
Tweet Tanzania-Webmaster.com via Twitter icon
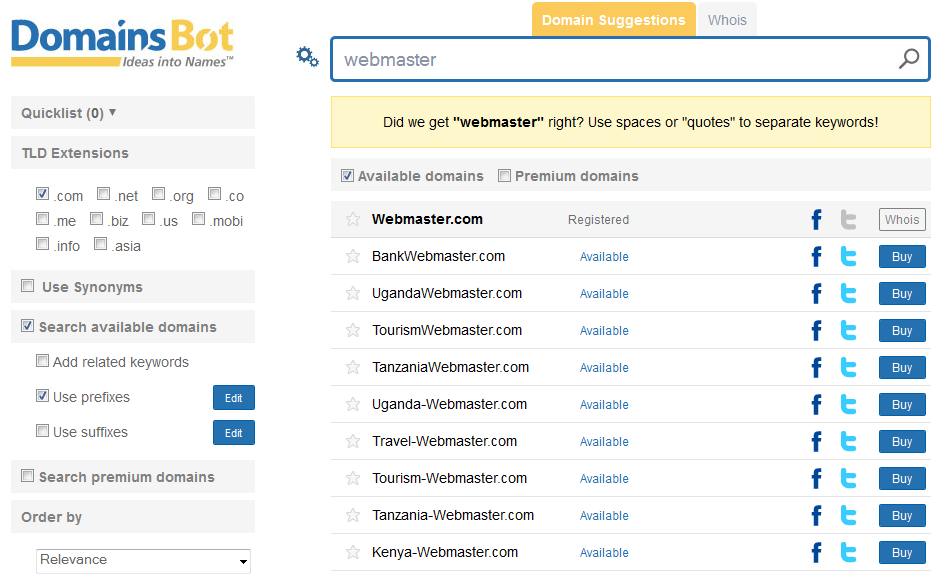point(849,516)
